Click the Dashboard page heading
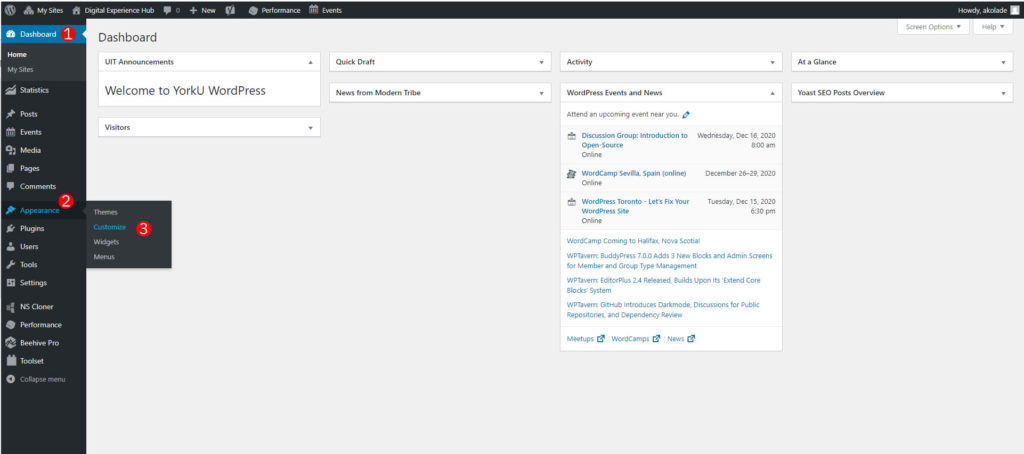Screen dimensions: 1024x454 click(127, 37)
